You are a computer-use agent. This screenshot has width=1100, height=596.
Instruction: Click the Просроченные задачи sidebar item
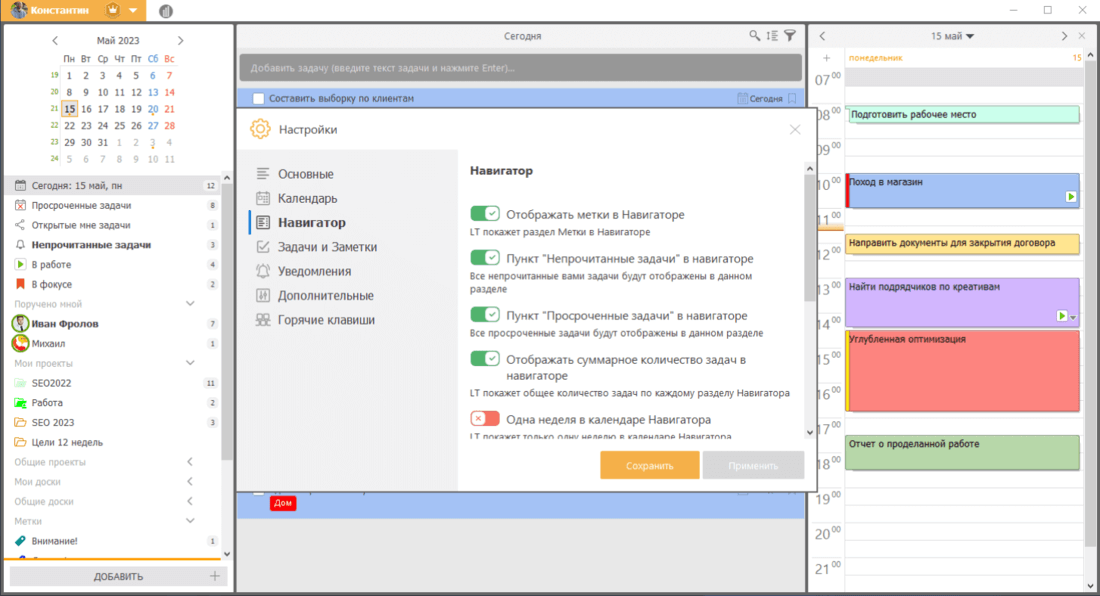85,204
